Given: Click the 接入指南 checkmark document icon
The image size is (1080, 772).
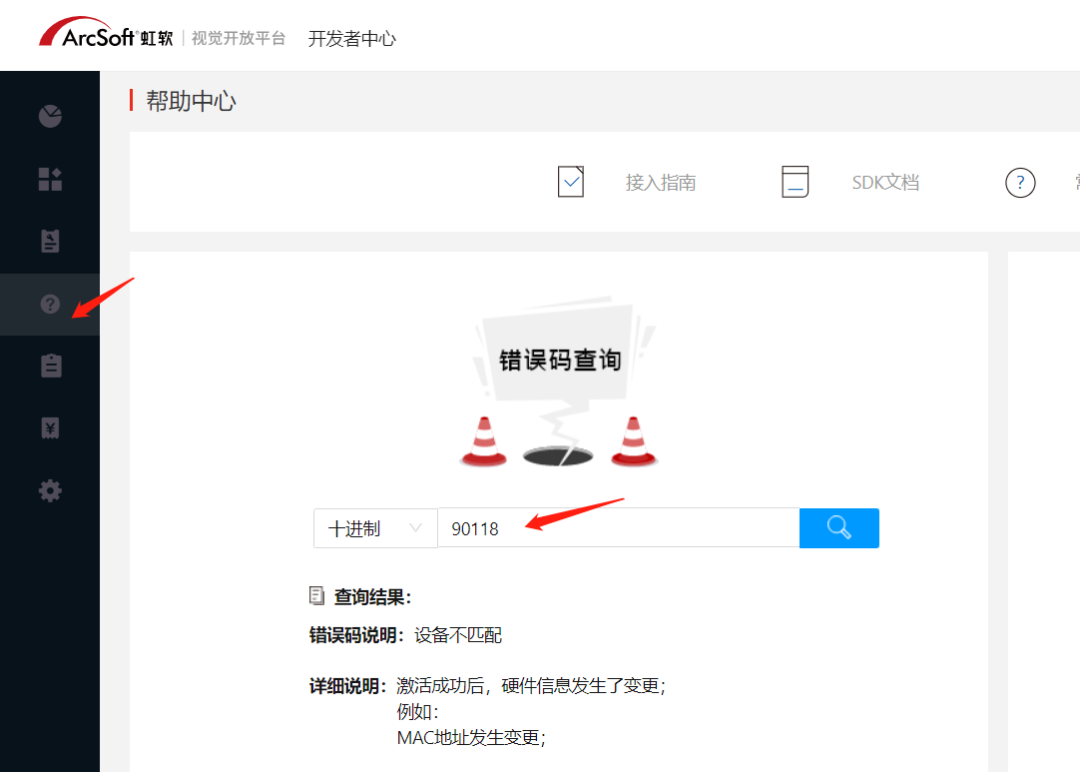Looking at the screenshot, I should 570,182.
